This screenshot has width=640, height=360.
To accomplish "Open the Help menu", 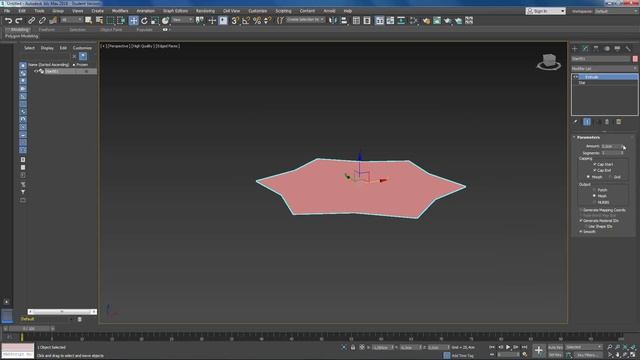I will tap(348, 11).
